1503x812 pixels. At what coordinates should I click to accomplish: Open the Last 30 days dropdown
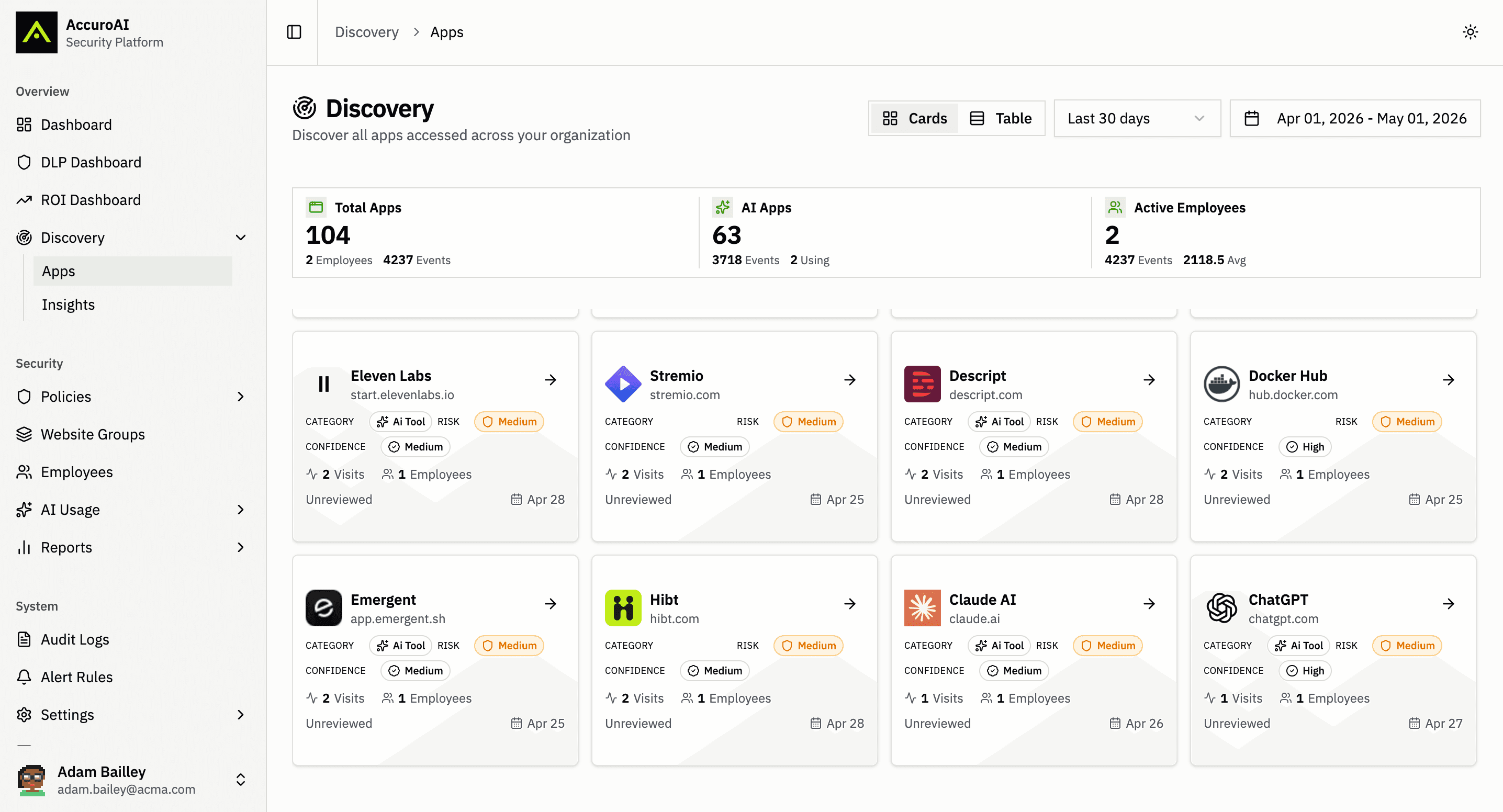(x=1137, y=118)
